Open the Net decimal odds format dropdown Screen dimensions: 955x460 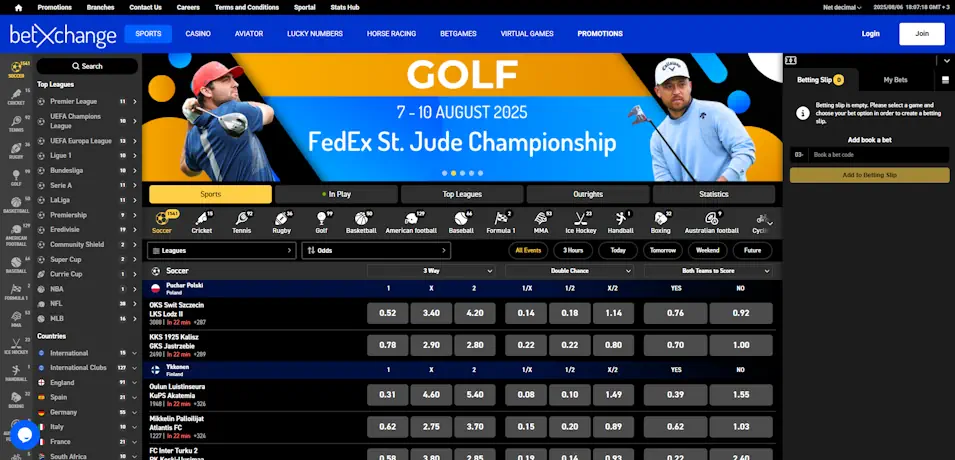coord(842,7)
